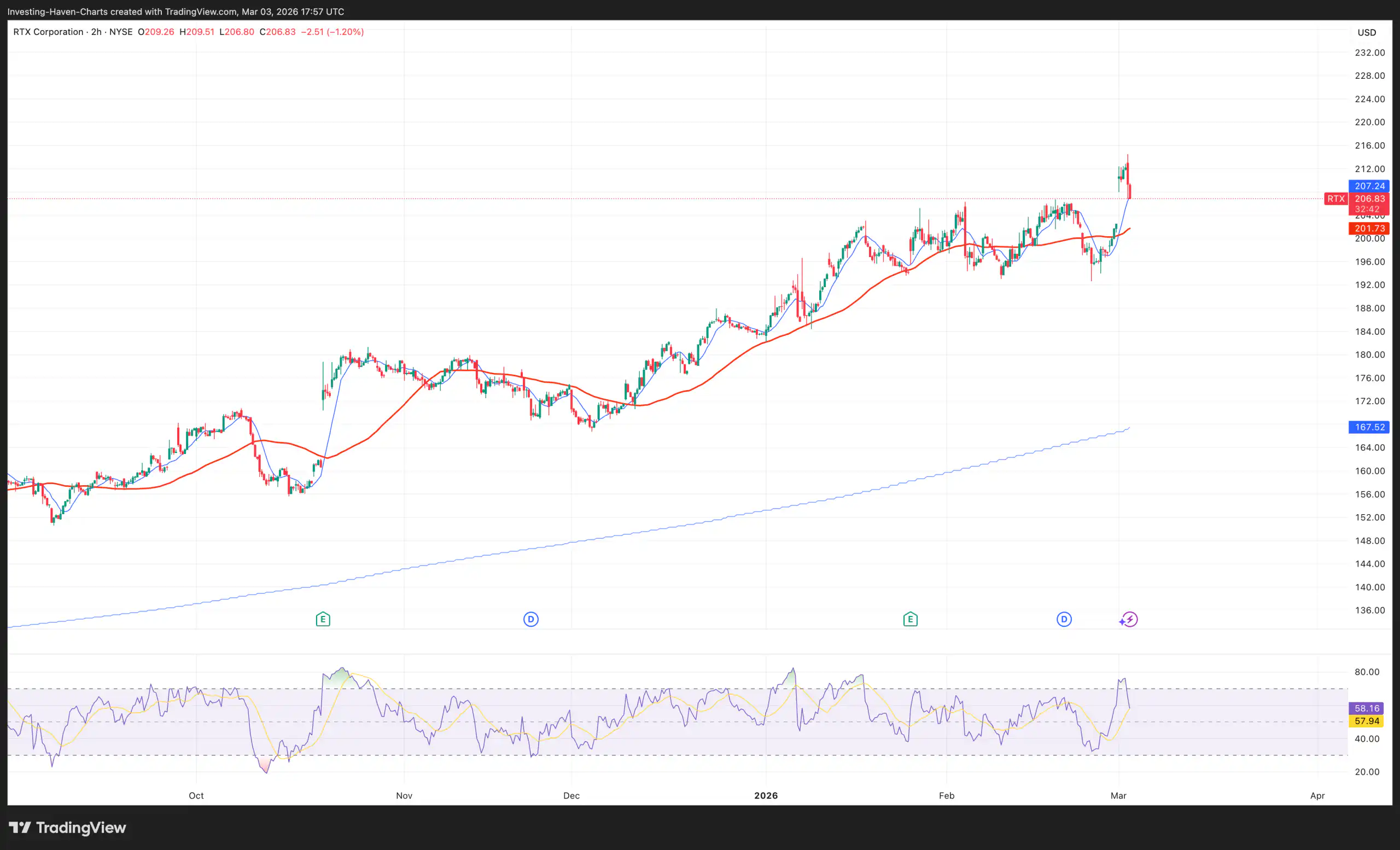Toggle the USD currency label on the price axis
Image resolution: width=1400 pixels, height=850 pixels.
click(1367, 32)
